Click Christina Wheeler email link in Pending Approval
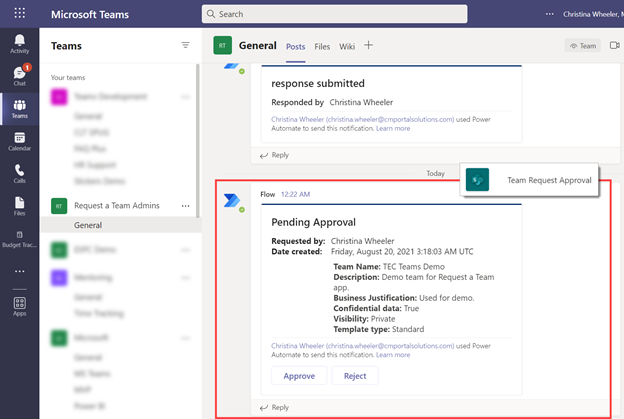 tap(363, 346)
